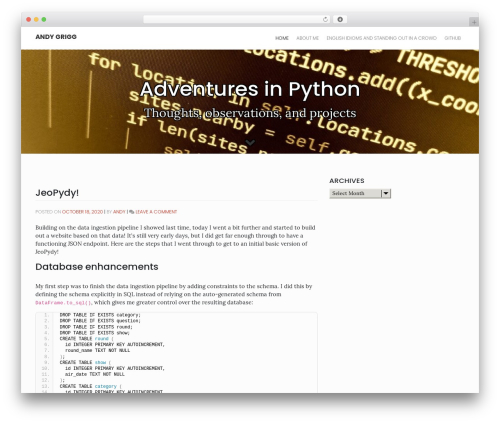Click the Archives dropdown arrow button
Screen dimensions: 500x423
point(386,193)
